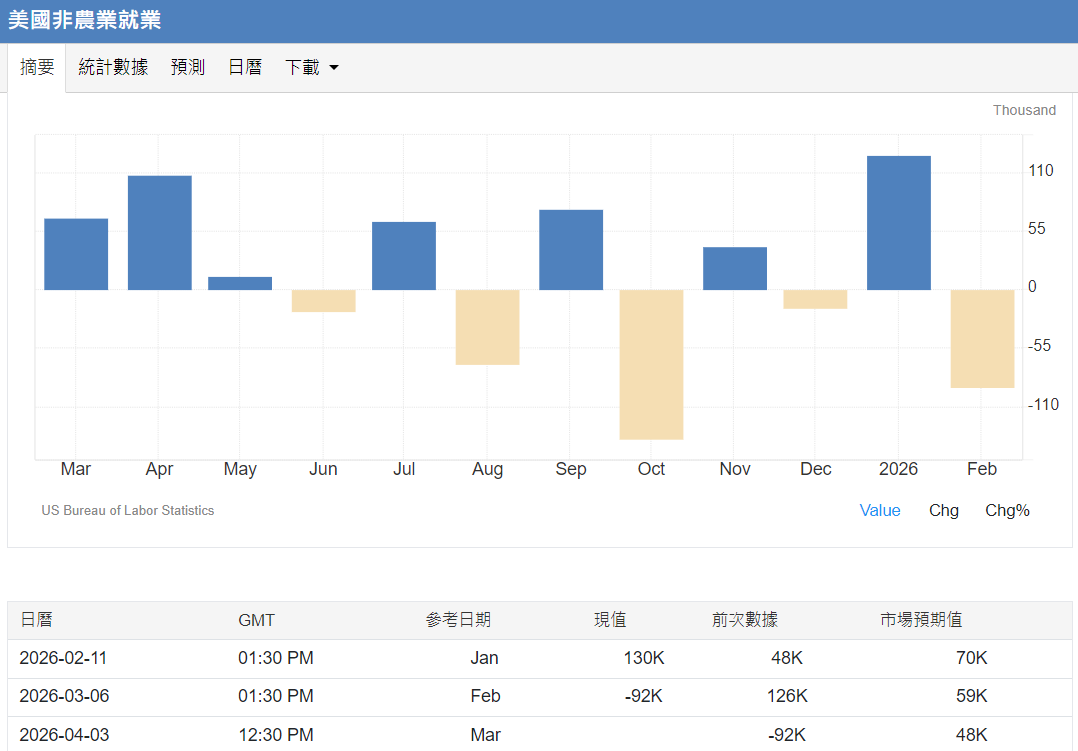Switch to the 日曆 tab
This screenshot has height=751, width=1078.
[245, 67]
